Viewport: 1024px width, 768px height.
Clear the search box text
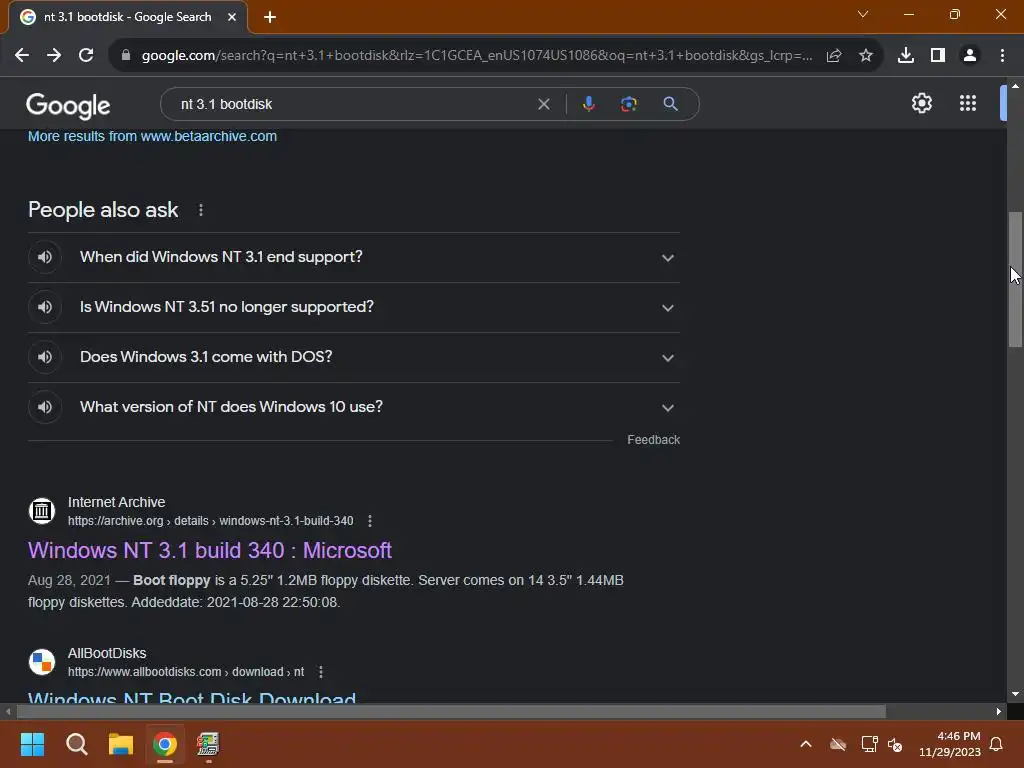click(x=543, y=104)
